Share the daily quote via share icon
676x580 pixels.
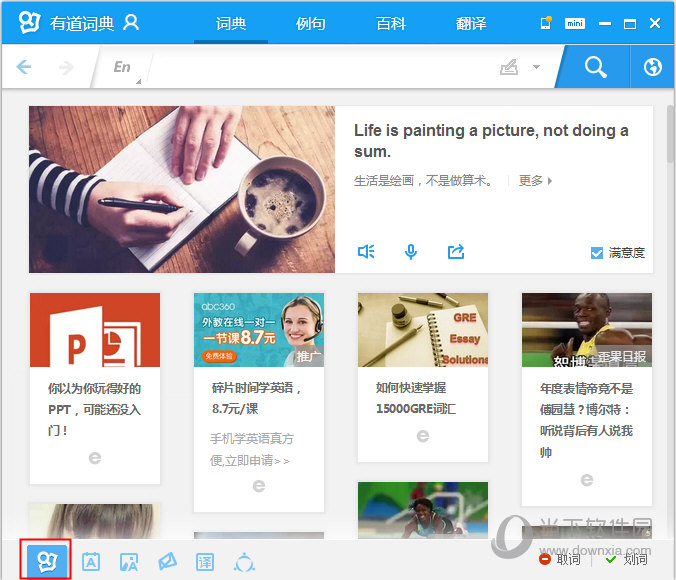pyautogui.click(x=456, y=252)
